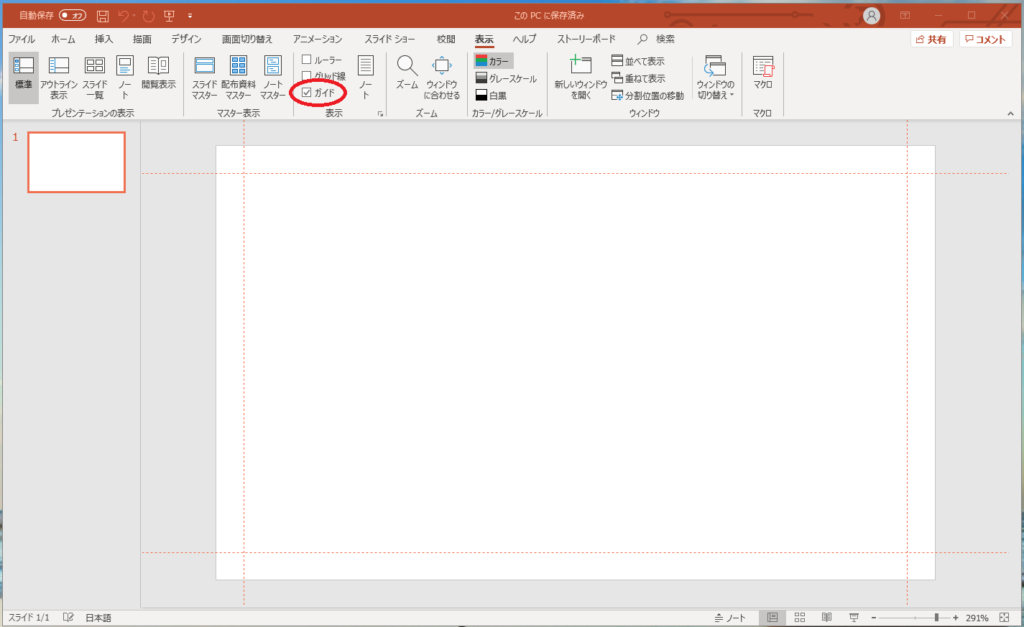Switch to the Animations (アニメーション) tab

[318, 39]
